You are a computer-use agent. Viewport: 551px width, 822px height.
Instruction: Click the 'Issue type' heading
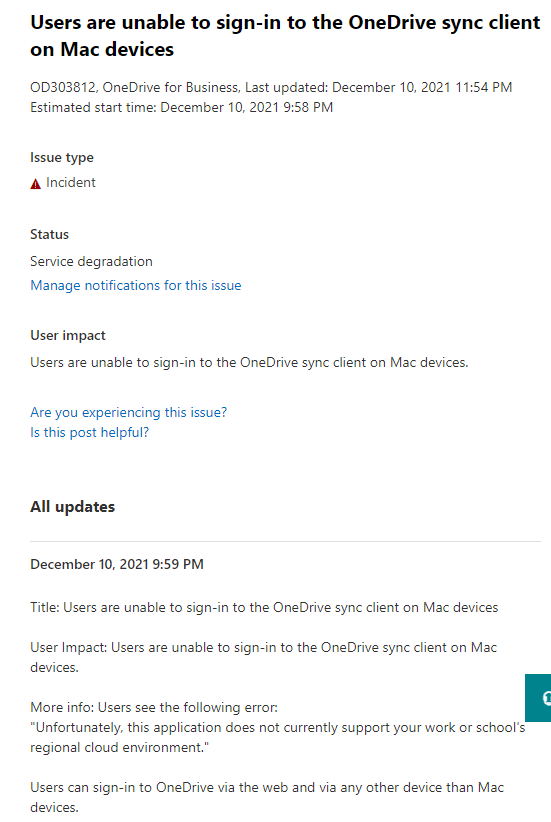click(x=62, y=157)
